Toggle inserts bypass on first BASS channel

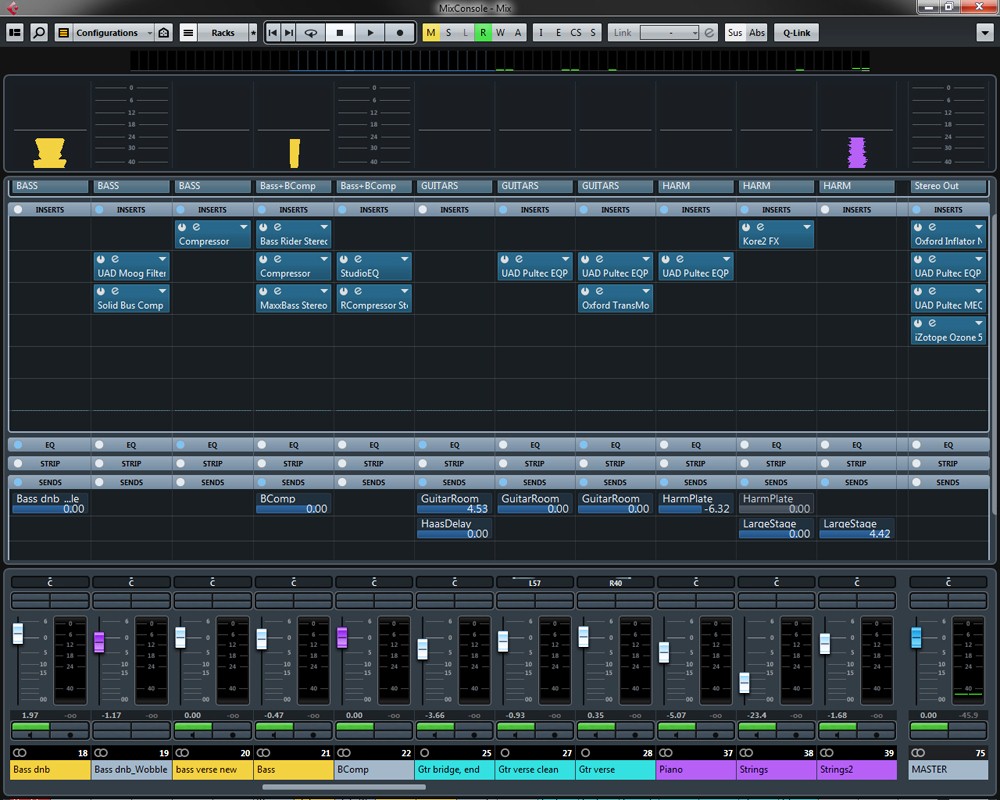(18, 209)
